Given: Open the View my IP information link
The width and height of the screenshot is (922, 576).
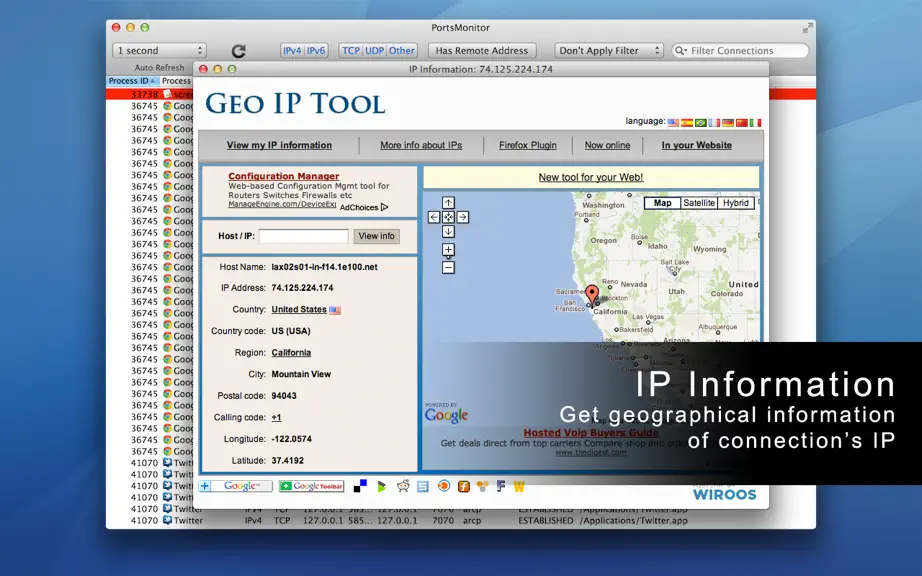Looking at the screenshot, I should [x=279, y=145].
